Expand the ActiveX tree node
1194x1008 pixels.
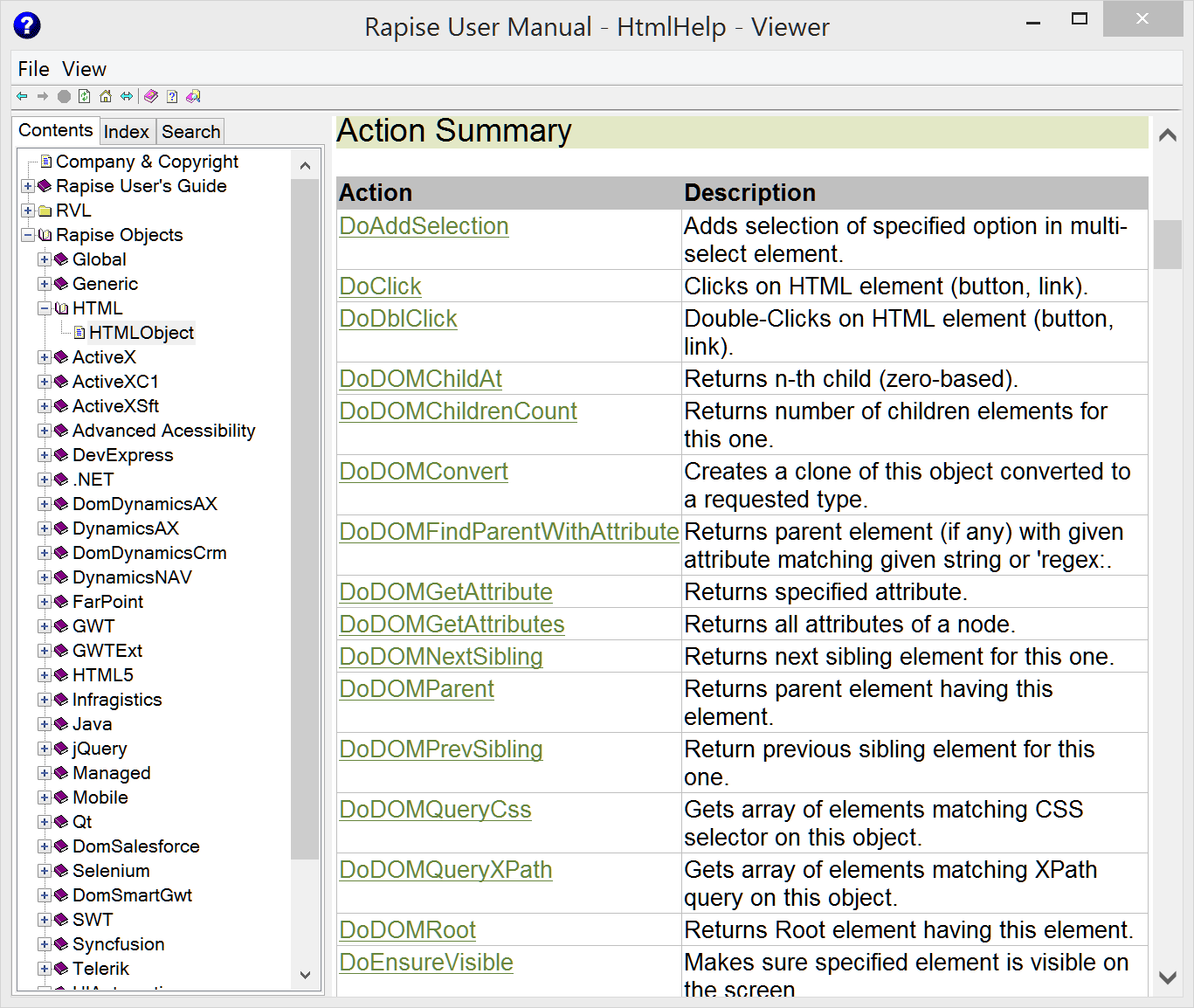click(x=45, y=357)
